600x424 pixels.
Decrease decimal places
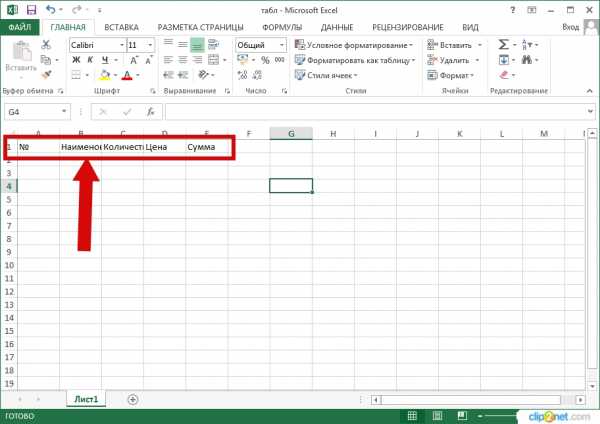257,75
